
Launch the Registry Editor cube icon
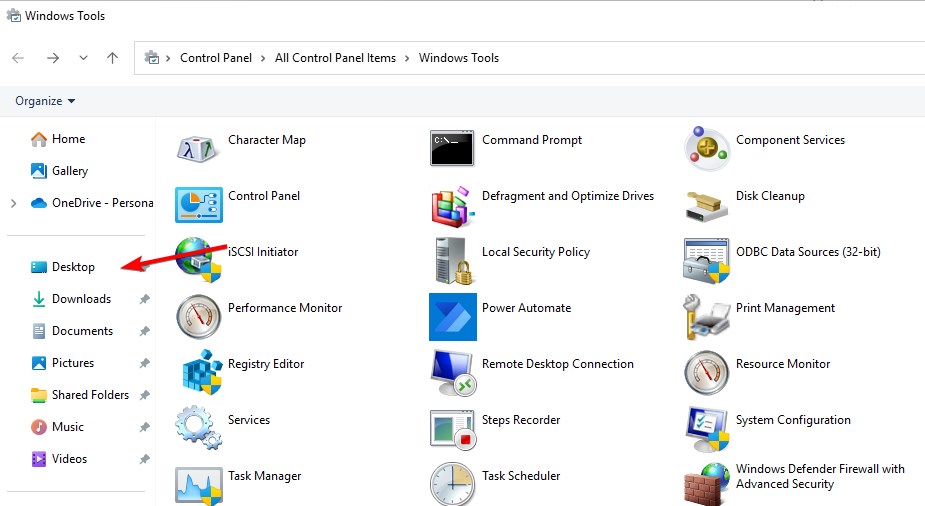201,372
